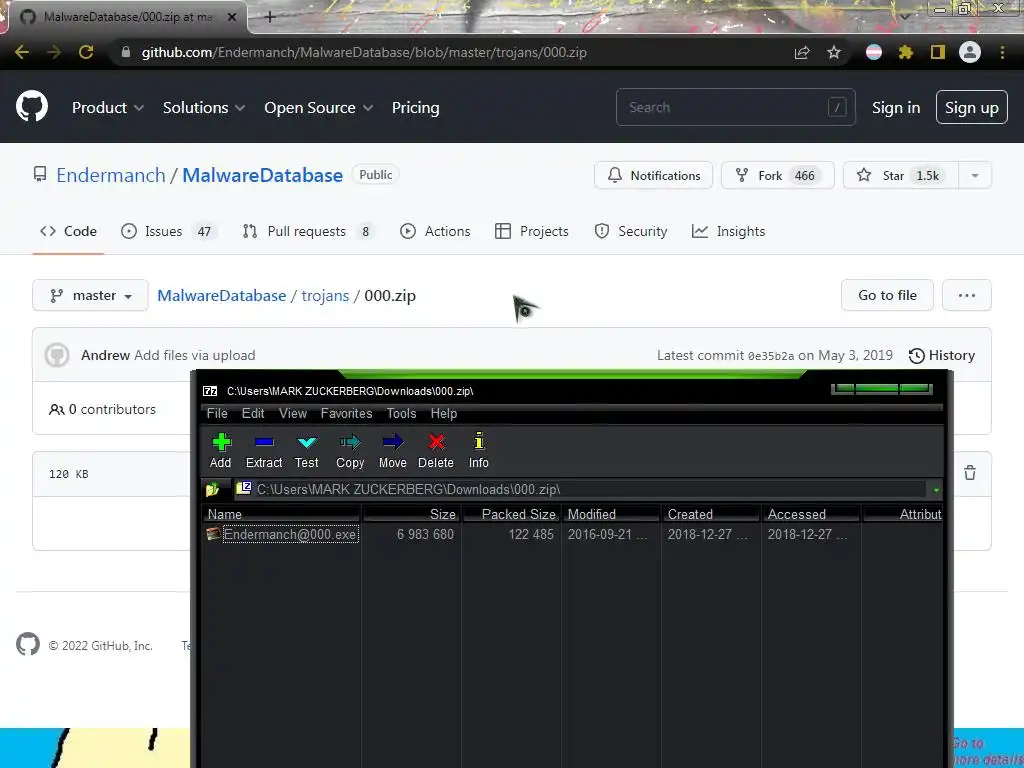Image resolution: width=1024 pixels, height=768 pixels.
Task: Expand the Open Source menu
Action: point(319,108)
